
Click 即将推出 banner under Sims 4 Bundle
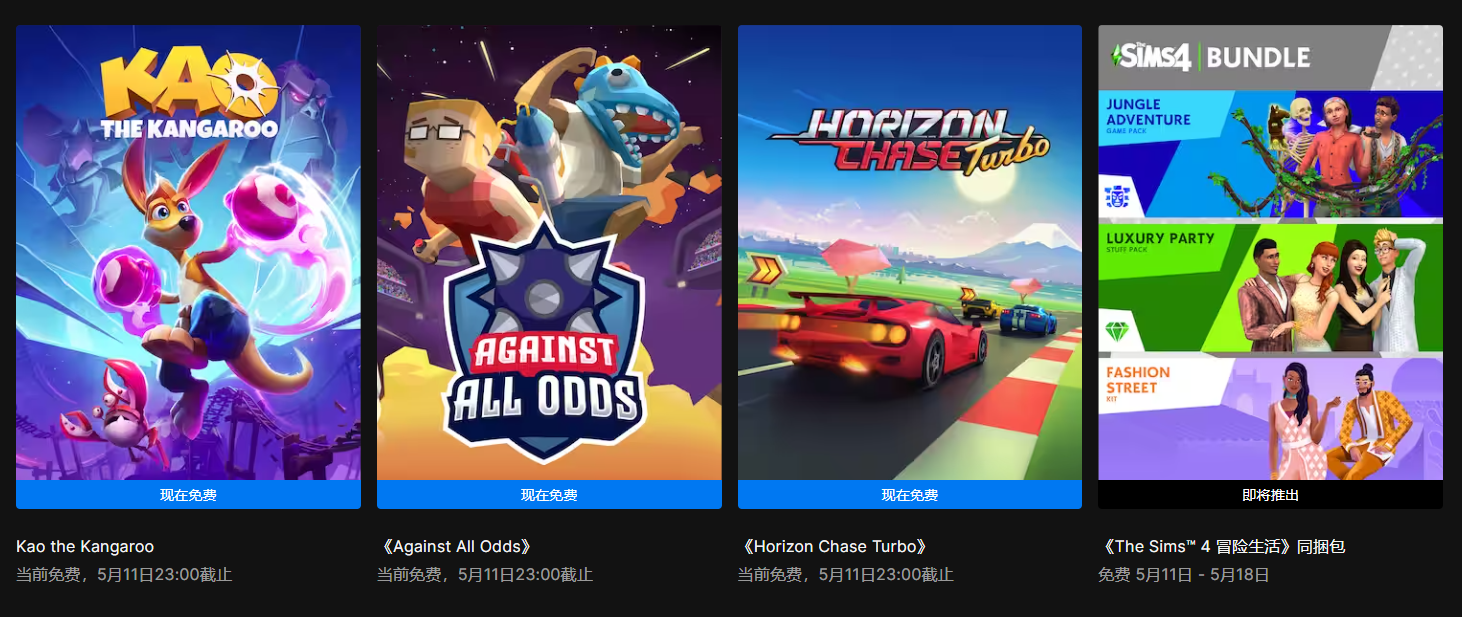(x=1270, y=495)
